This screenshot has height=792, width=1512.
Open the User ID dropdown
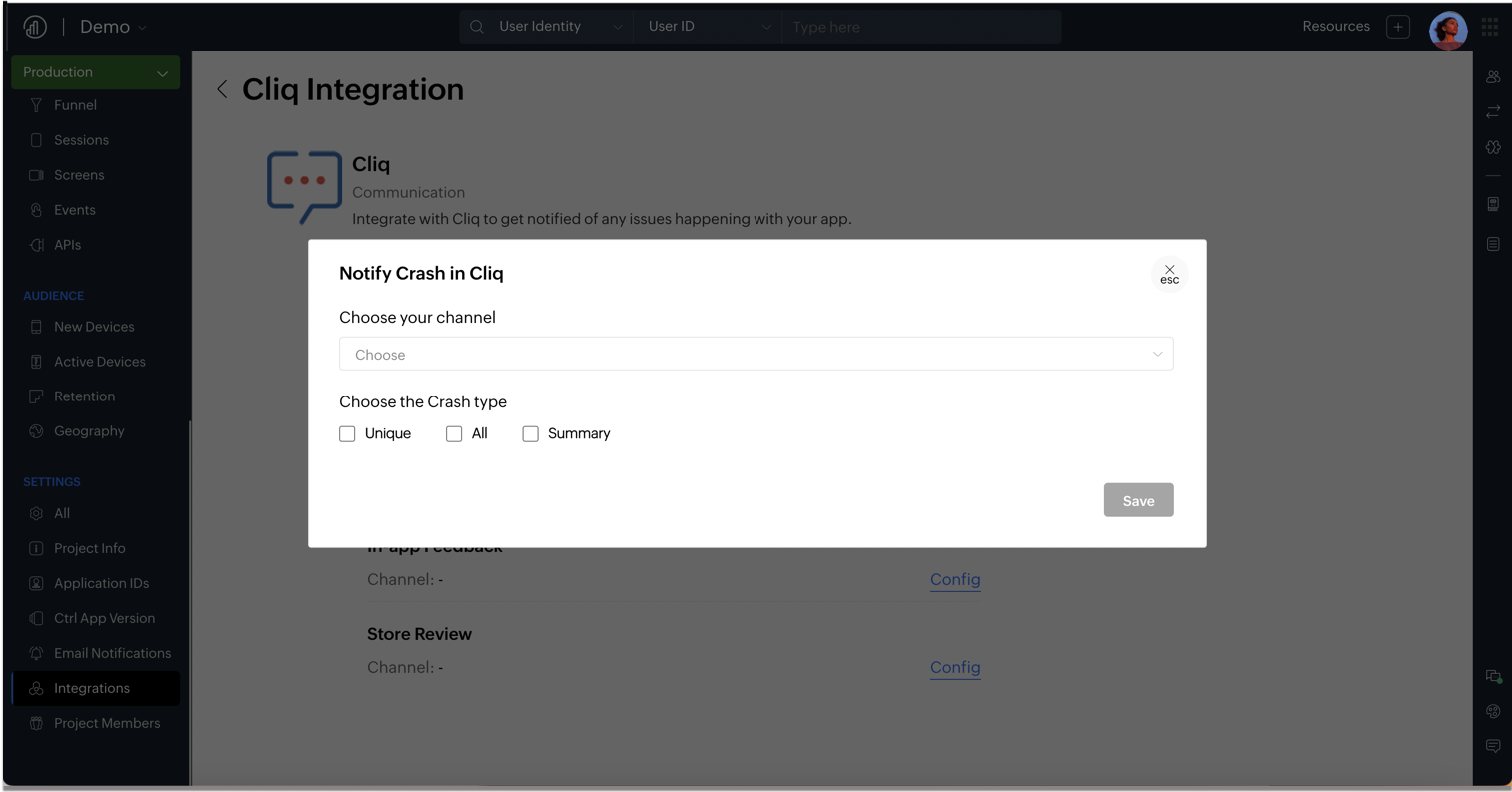[x=709, y=27]
